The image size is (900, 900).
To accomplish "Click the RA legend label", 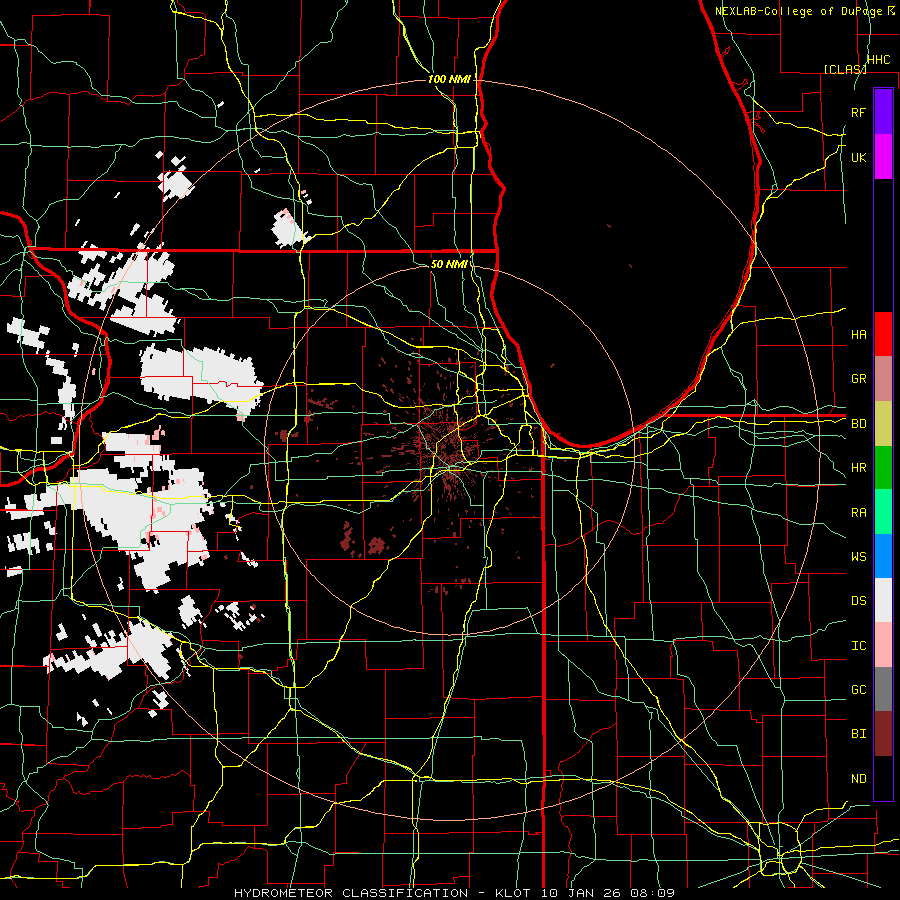I will 858,512.
